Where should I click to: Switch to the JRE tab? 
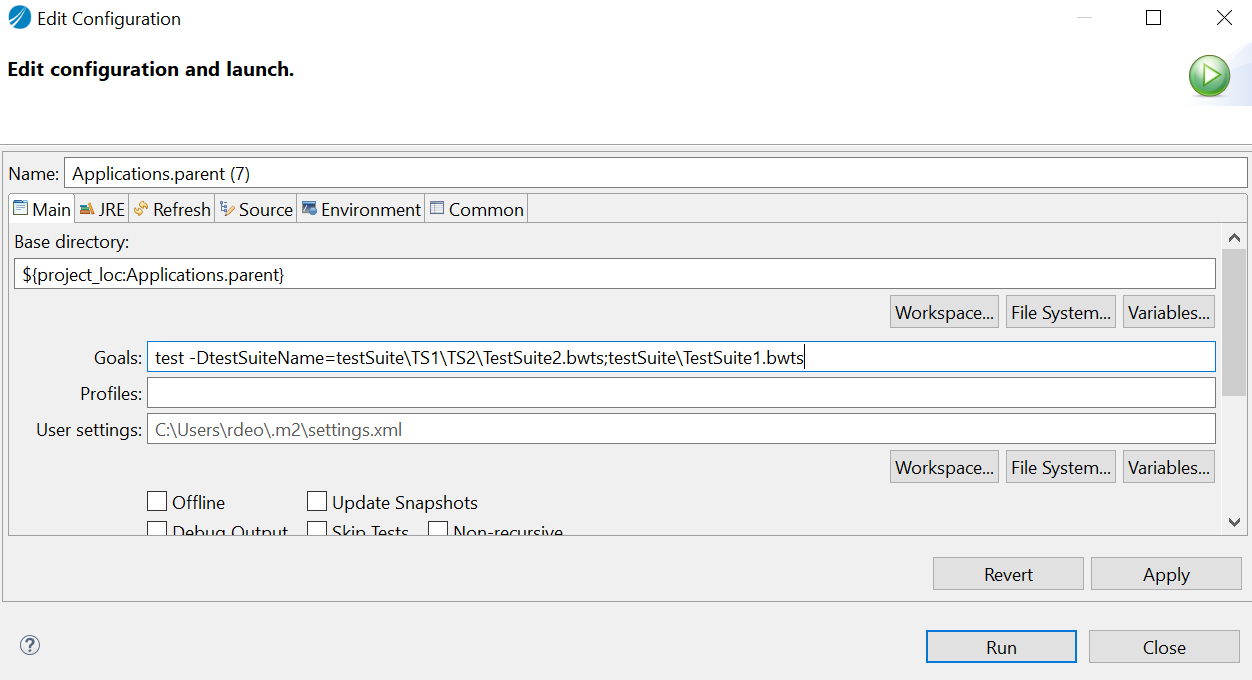point(102,209)
